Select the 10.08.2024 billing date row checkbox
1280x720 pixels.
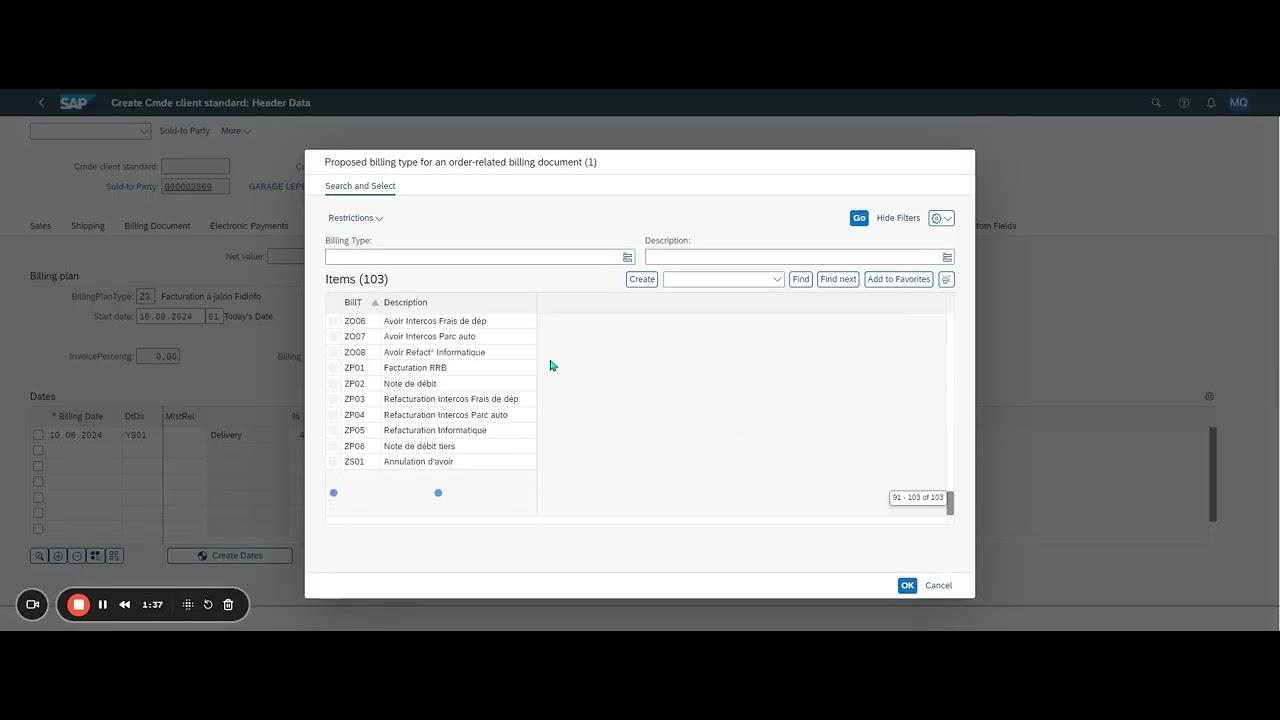point(38,435)
